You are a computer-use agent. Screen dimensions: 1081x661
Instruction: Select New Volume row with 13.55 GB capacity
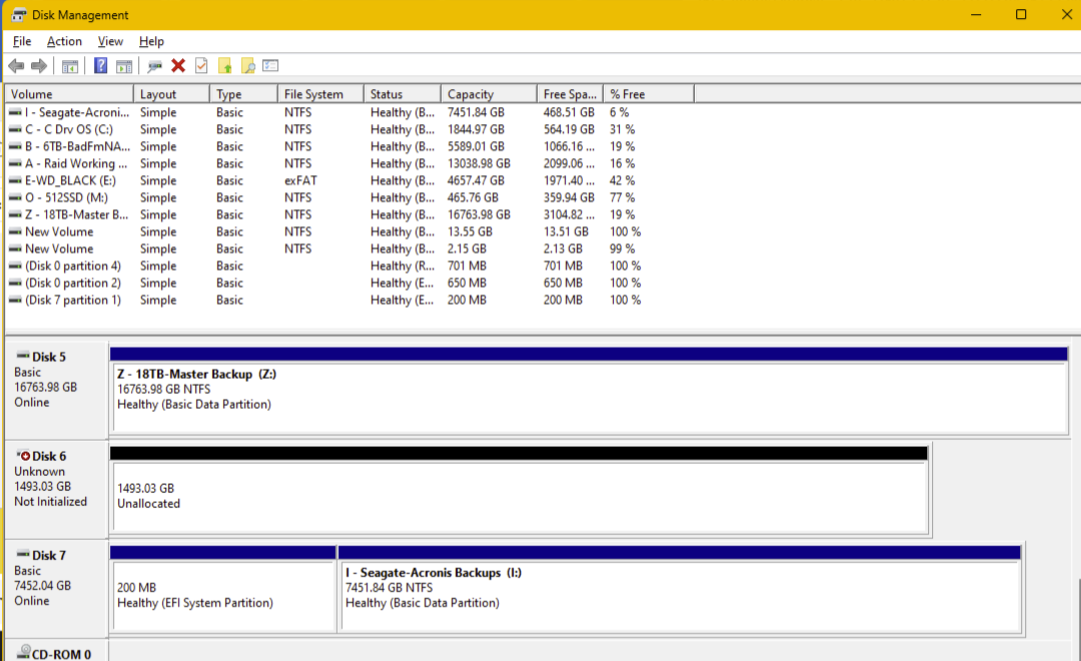pos(350,232)
